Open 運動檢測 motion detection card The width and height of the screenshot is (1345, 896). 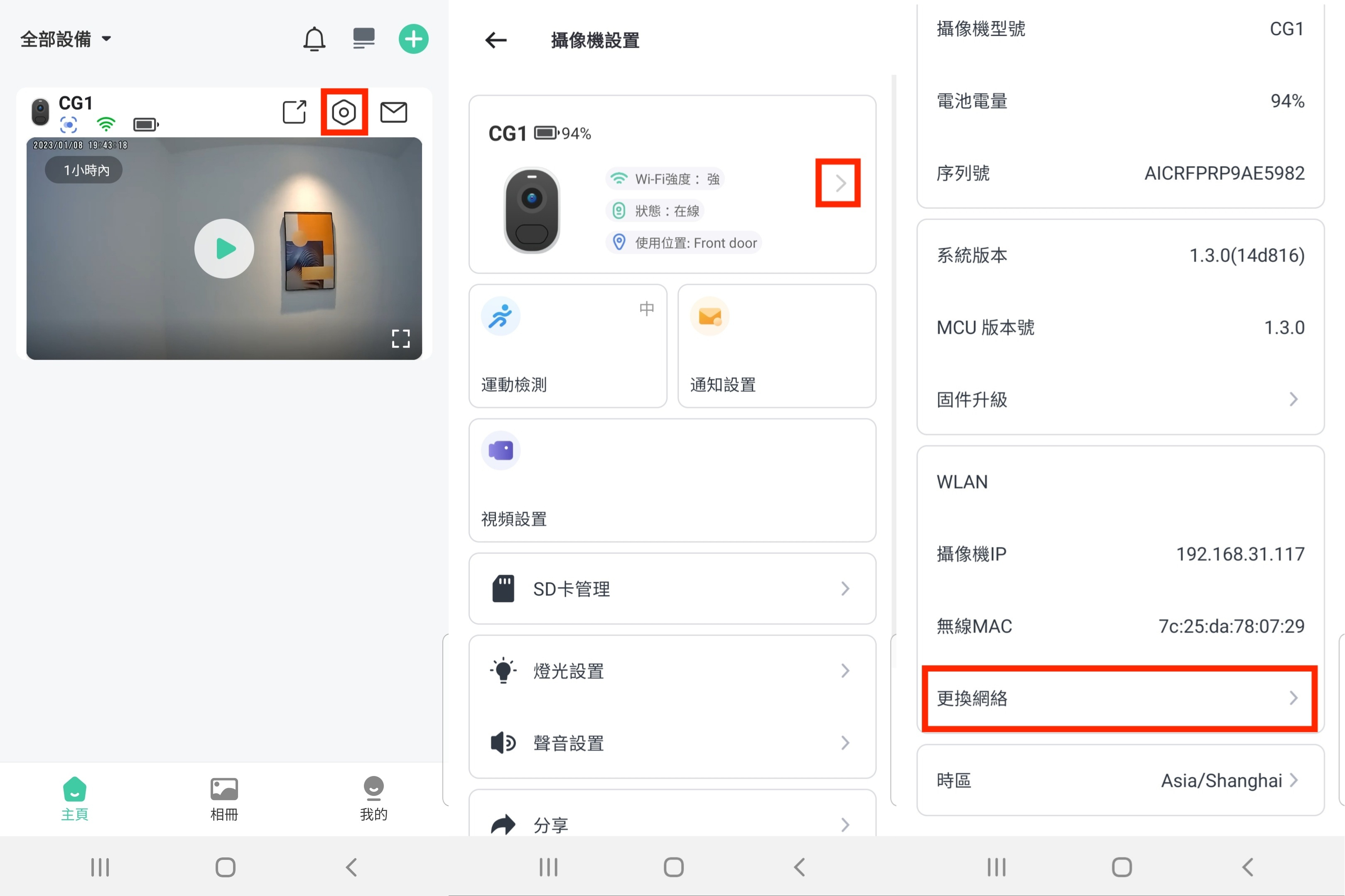click(568, 346)
